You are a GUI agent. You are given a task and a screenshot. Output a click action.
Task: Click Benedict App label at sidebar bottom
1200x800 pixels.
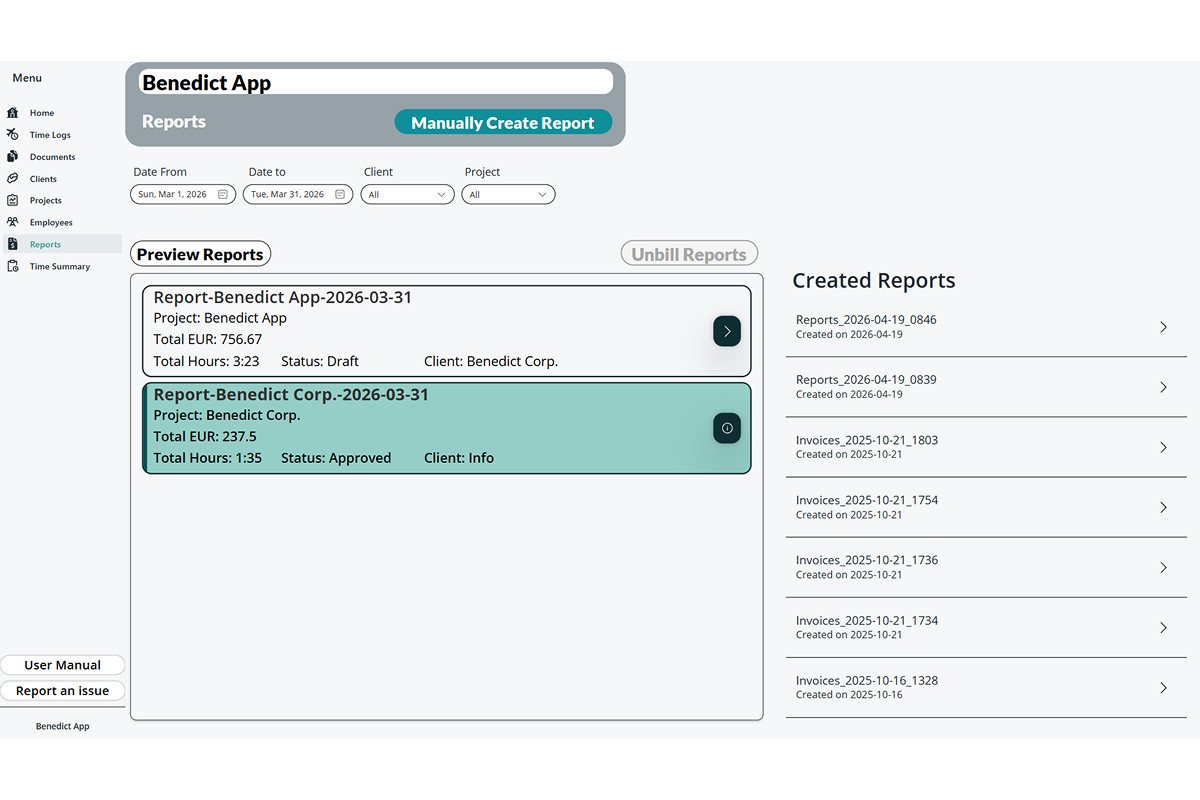pos(62,726)
